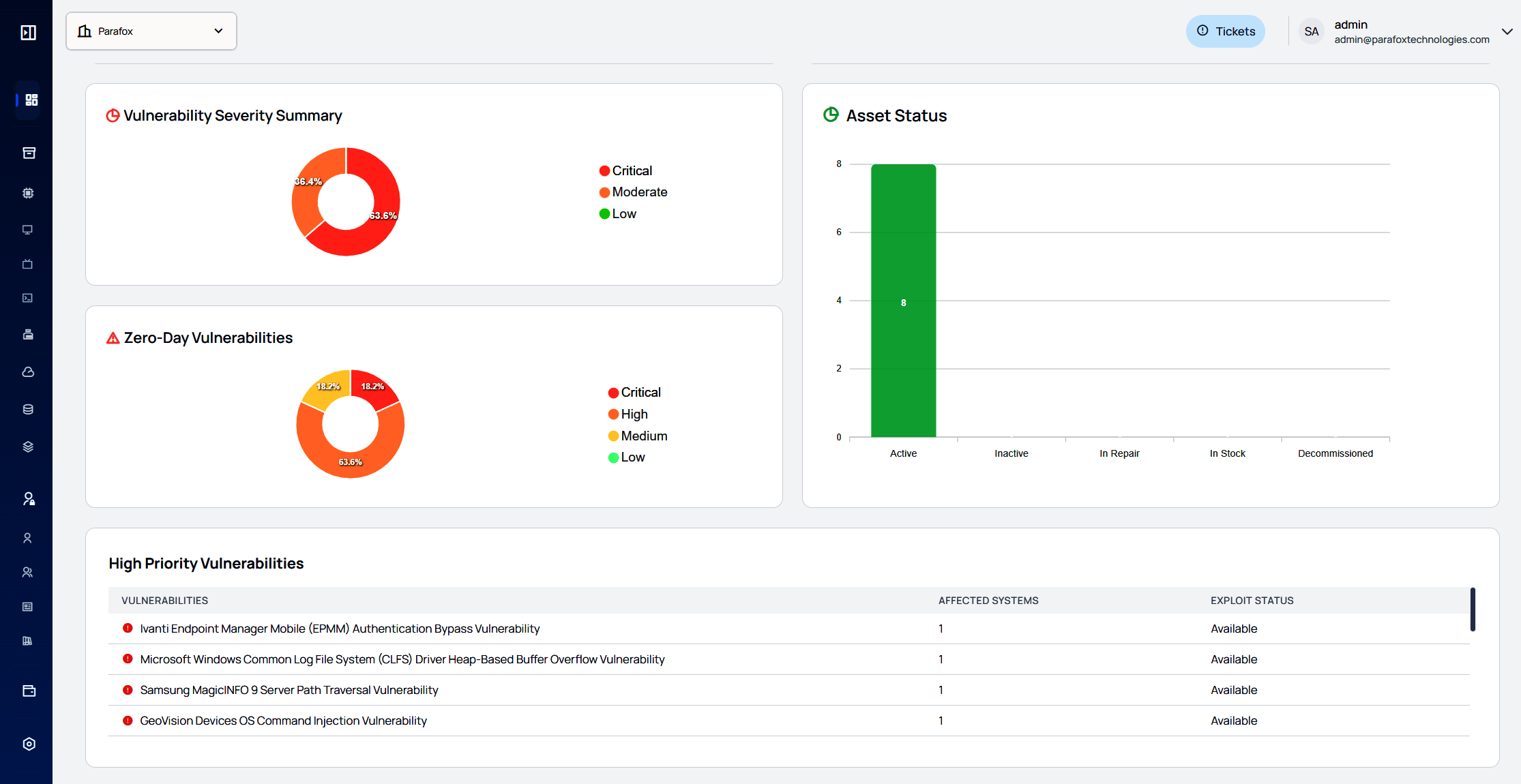The image size is (1521, 784).
Task: Select the printer icon in sidebar
Action: (x=28, y=335)
